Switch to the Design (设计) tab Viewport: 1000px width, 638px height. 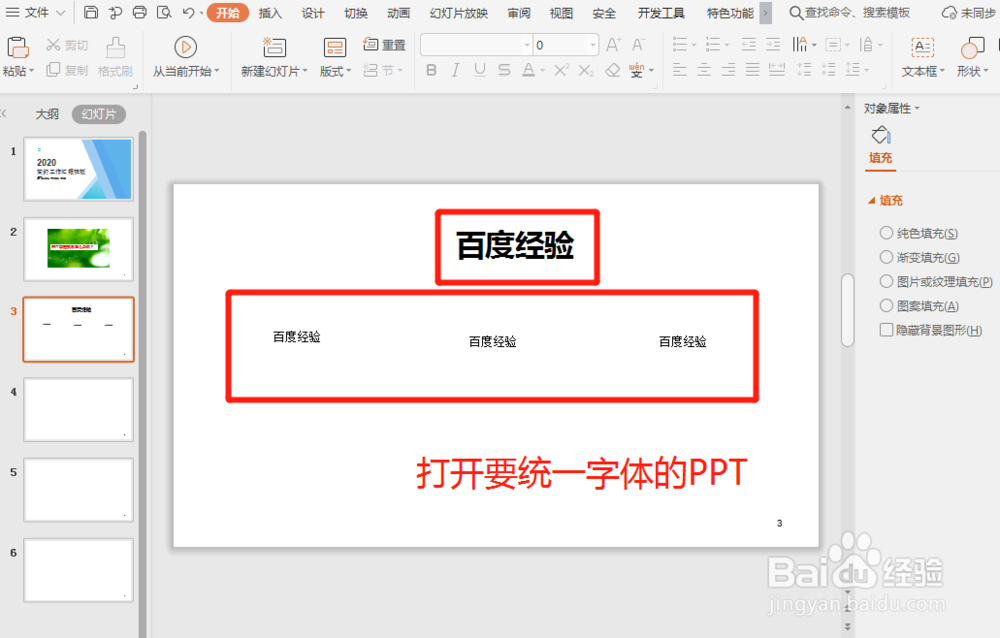coord(312,13)
